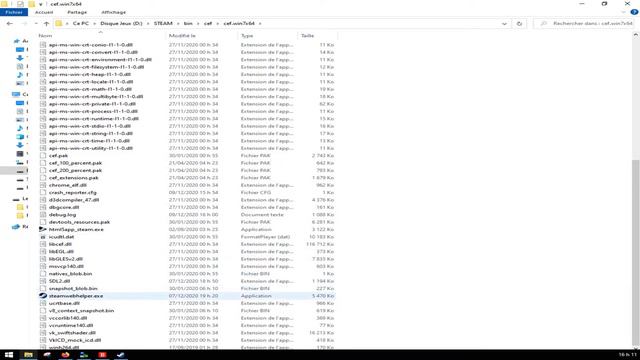The height and width of the screenshot is (360, 640).
Task: Open the Réseau network icon in sidebar
Action: pyautogui.click(x=16, y=227)
